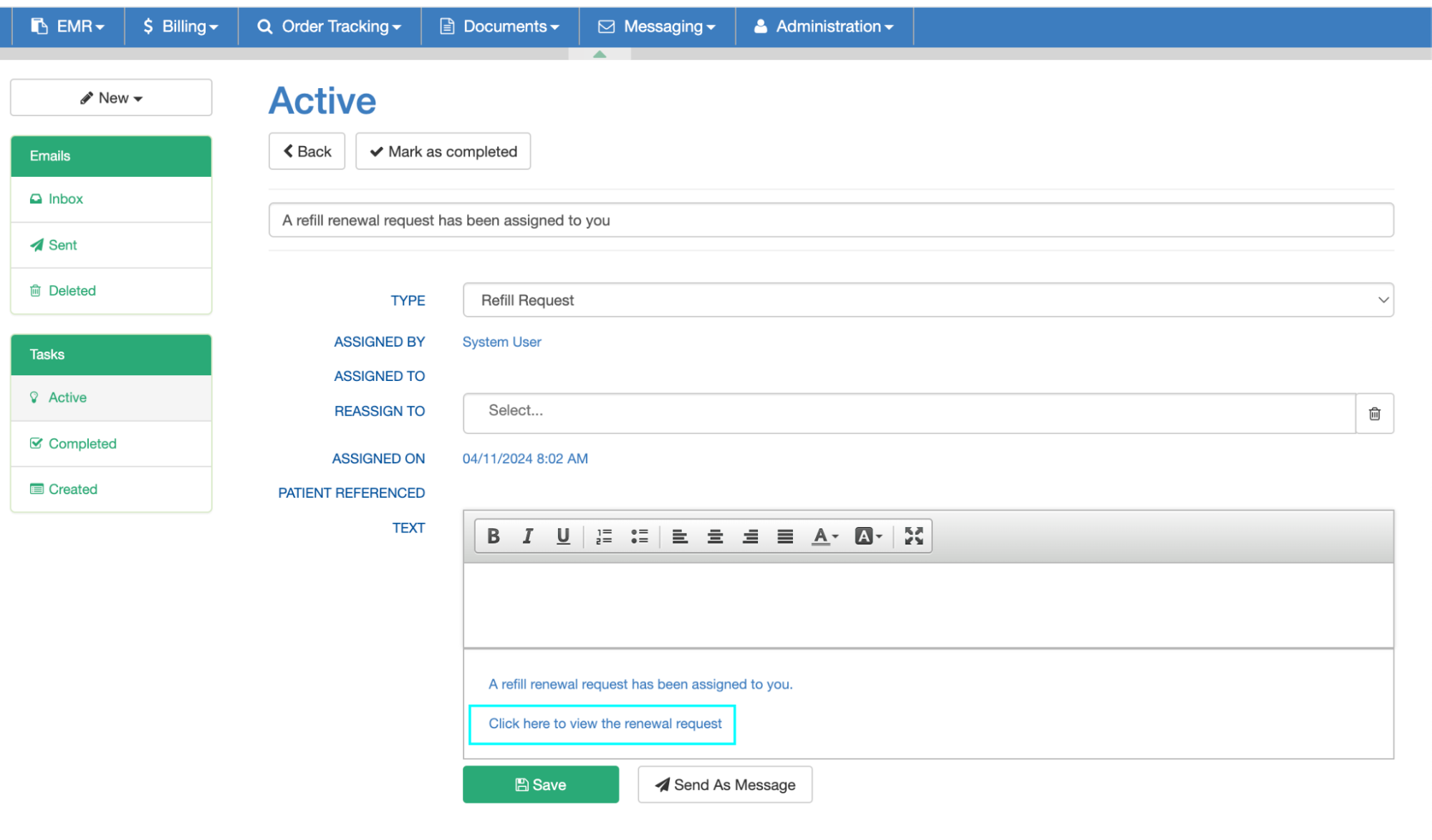Open the Administration menu
The image size is (1432, 840).
point(825,26)
